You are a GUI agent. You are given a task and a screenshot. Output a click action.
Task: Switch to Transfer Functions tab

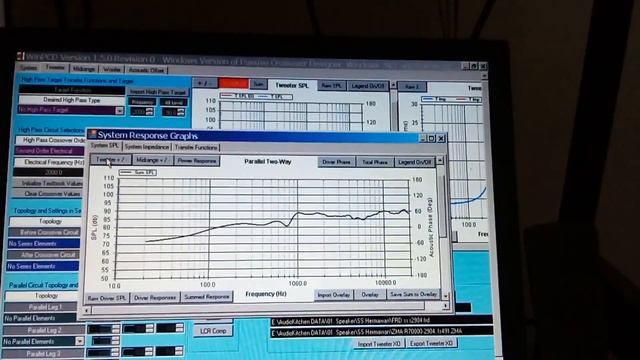(x=196, y=147)
